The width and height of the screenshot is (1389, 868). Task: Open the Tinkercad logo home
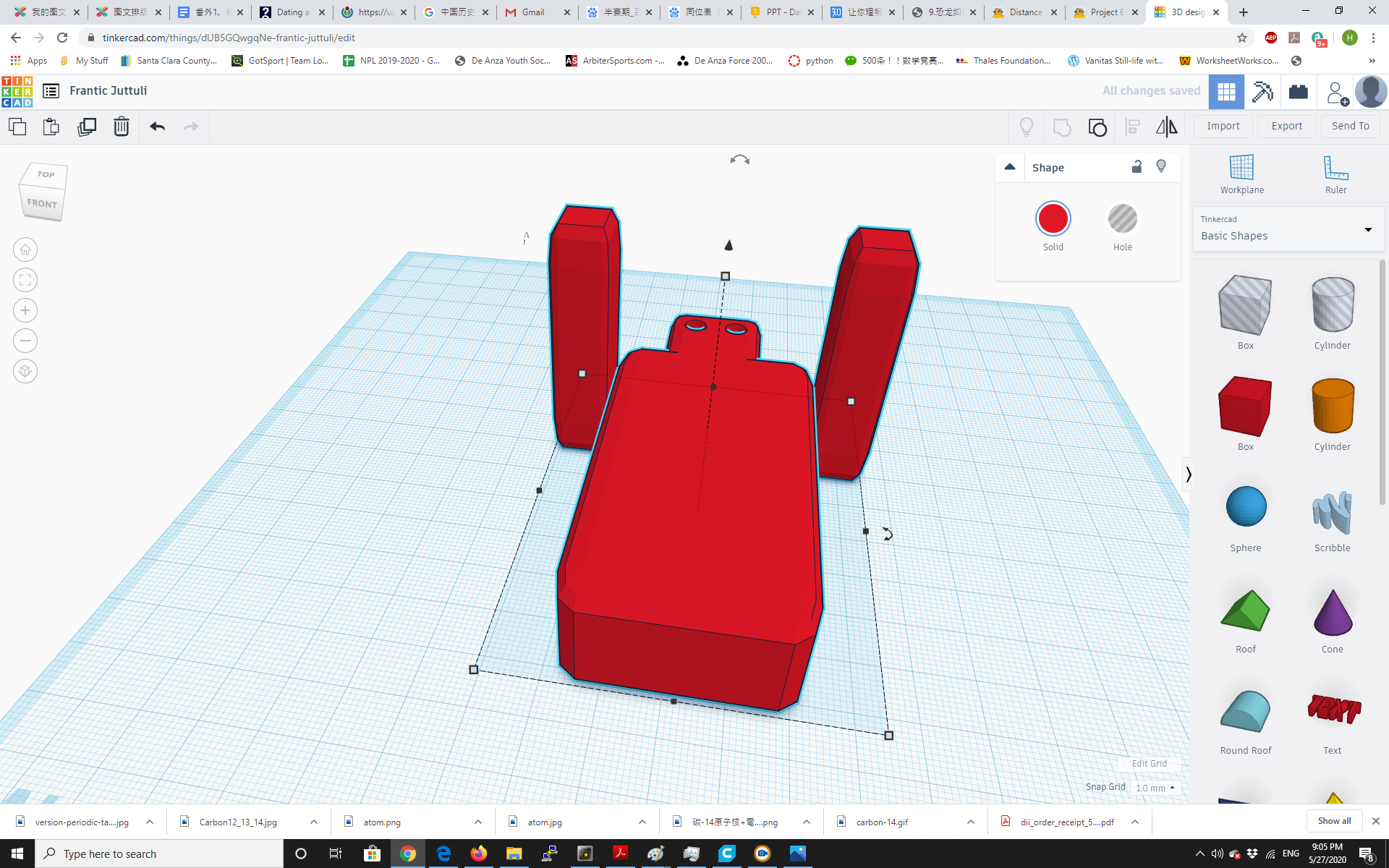[17, 91]
